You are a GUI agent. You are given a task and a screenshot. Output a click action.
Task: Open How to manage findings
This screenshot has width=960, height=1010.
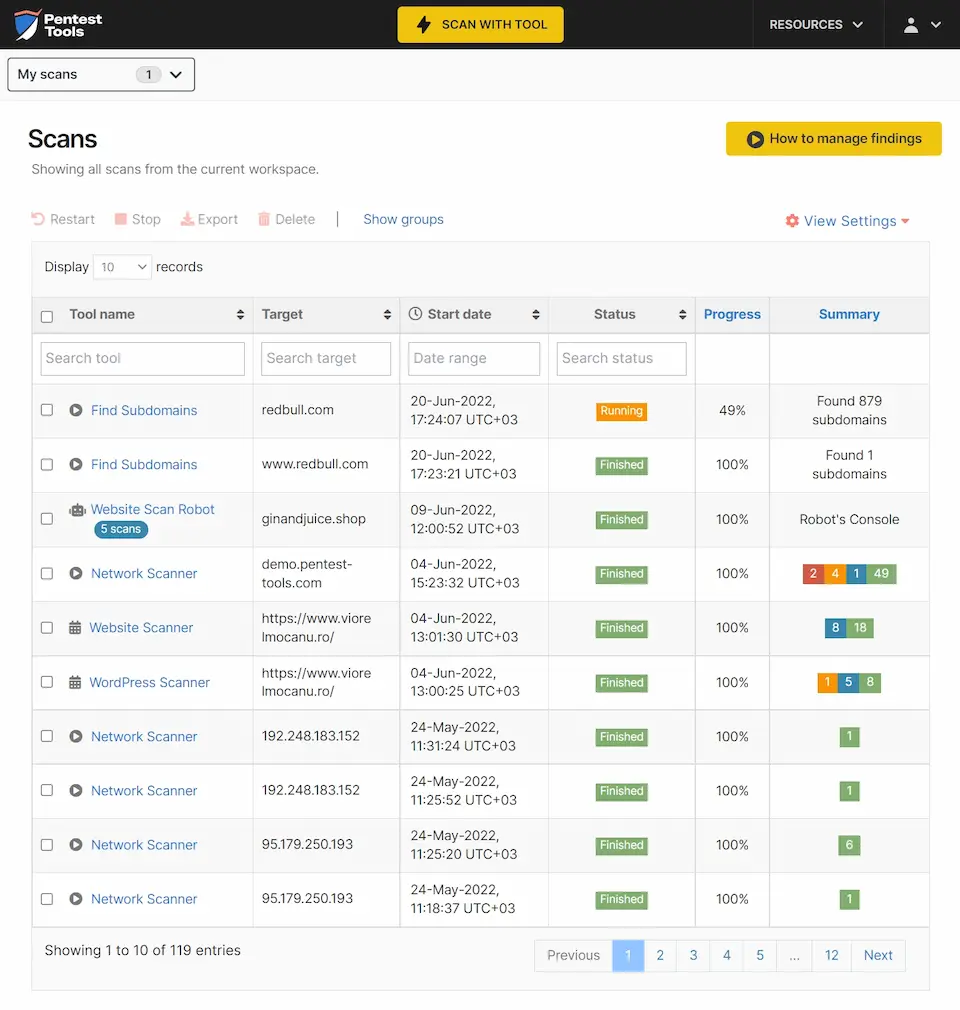point(833,138)
